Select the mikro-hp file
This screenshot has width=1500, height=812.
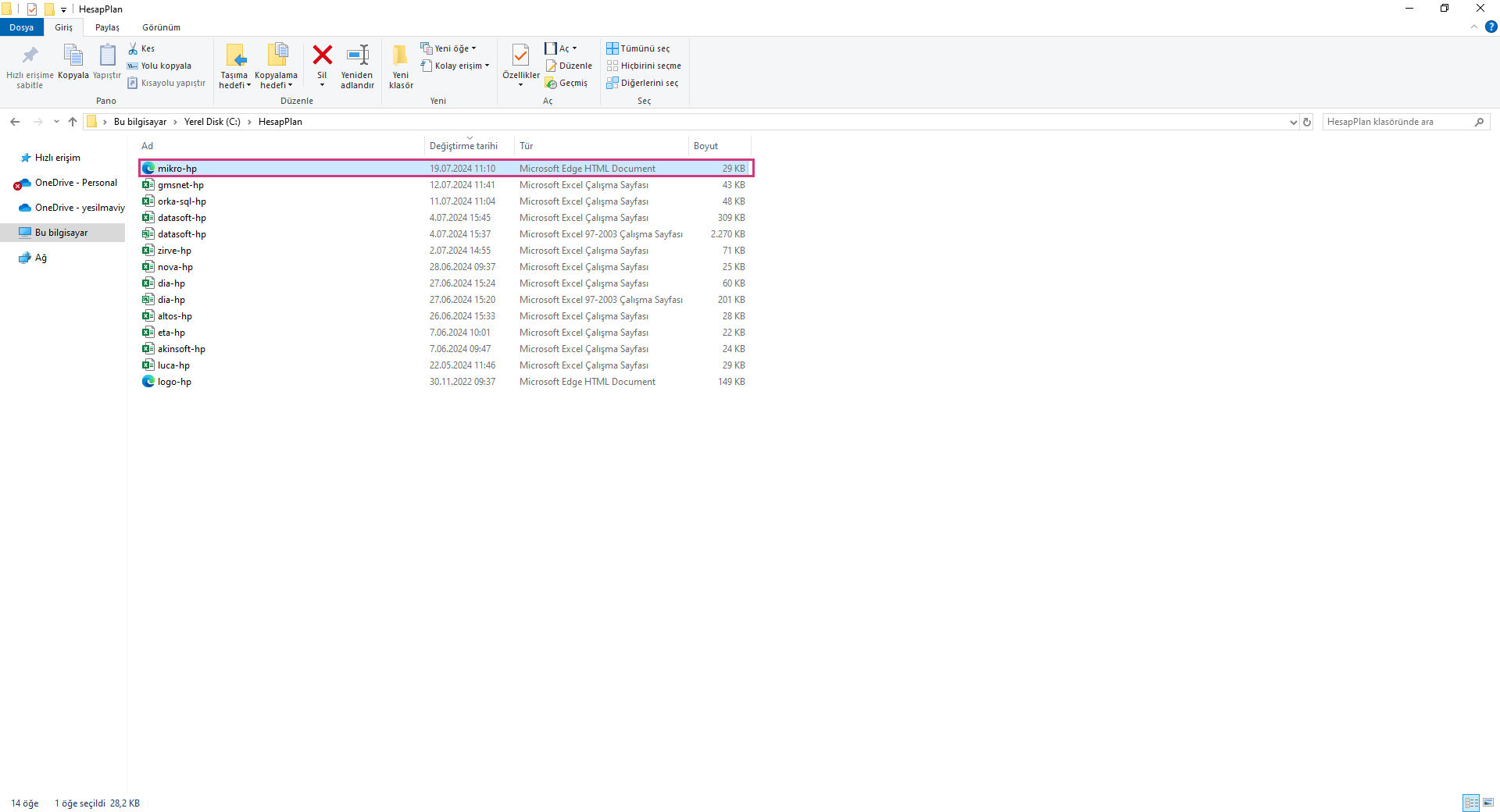tap(445, 169)
